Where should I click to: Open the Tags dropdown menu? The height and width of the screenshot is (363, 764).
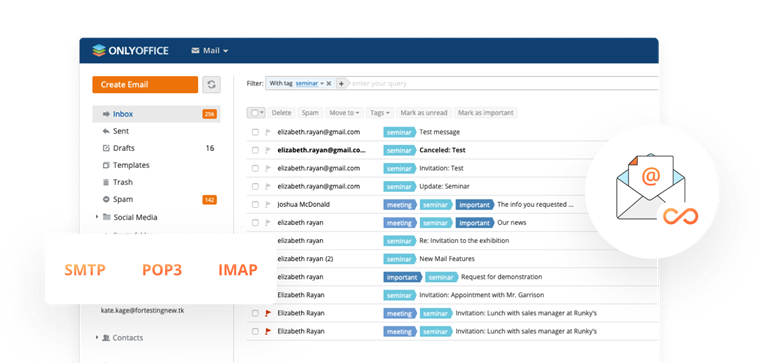(x=380, y=113)
